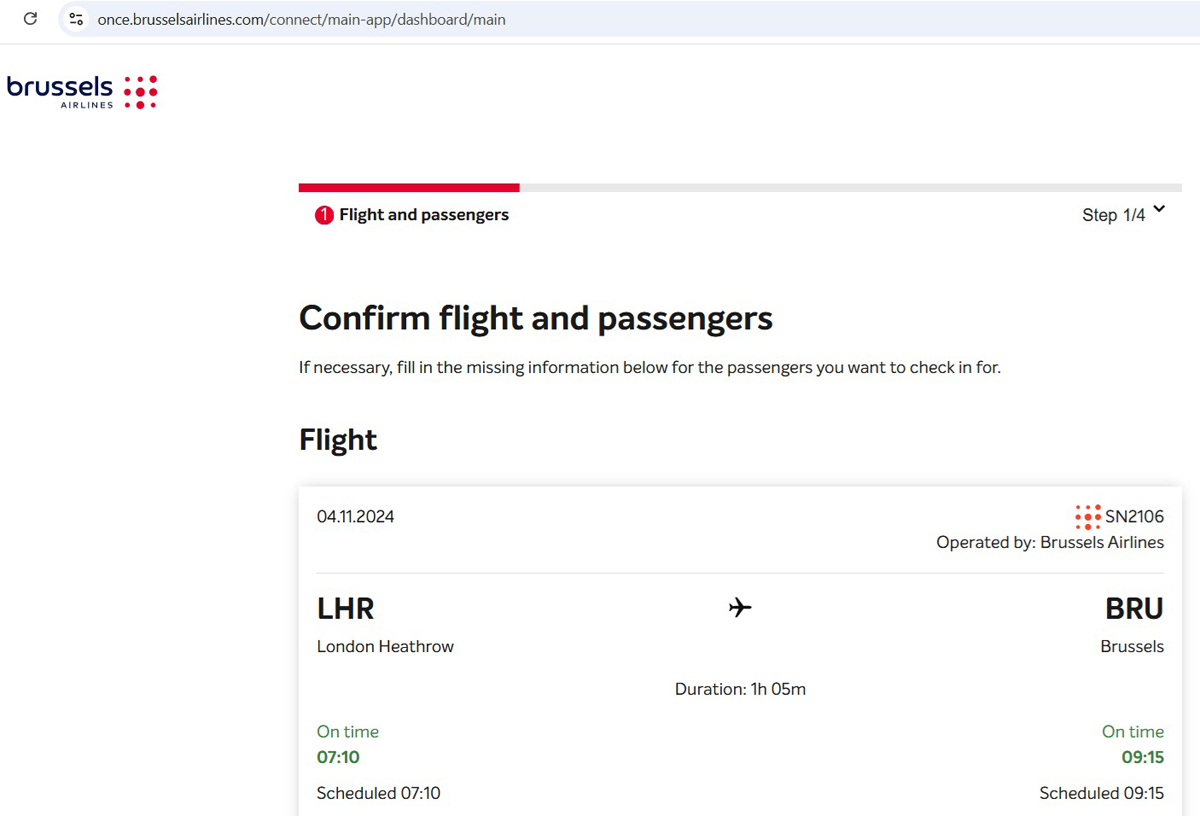Click the flight date 04.11.2024
The height and width of the screenshot is (816, 1200).
355,517
